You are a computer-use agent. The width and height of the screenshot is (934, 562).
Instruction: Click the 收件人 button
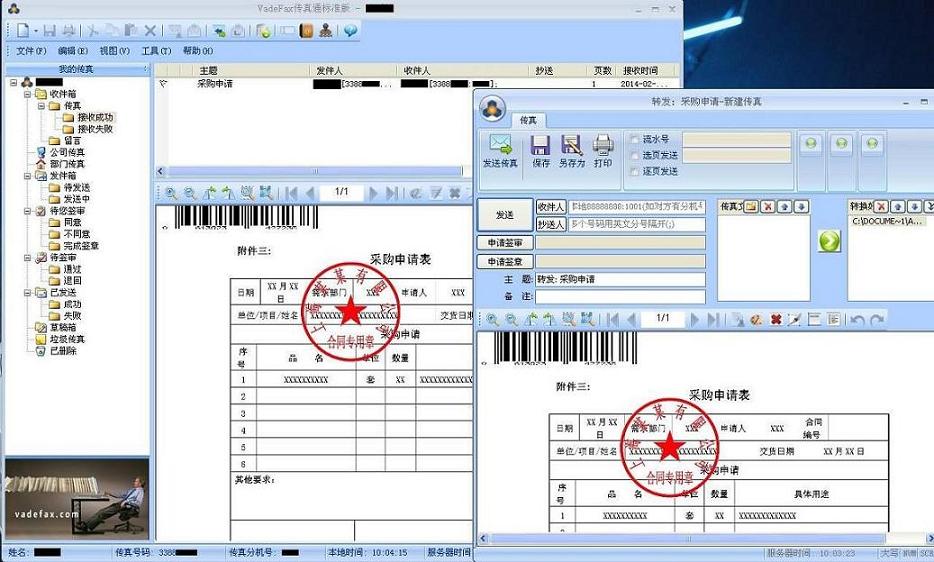[x=550, y=207]
